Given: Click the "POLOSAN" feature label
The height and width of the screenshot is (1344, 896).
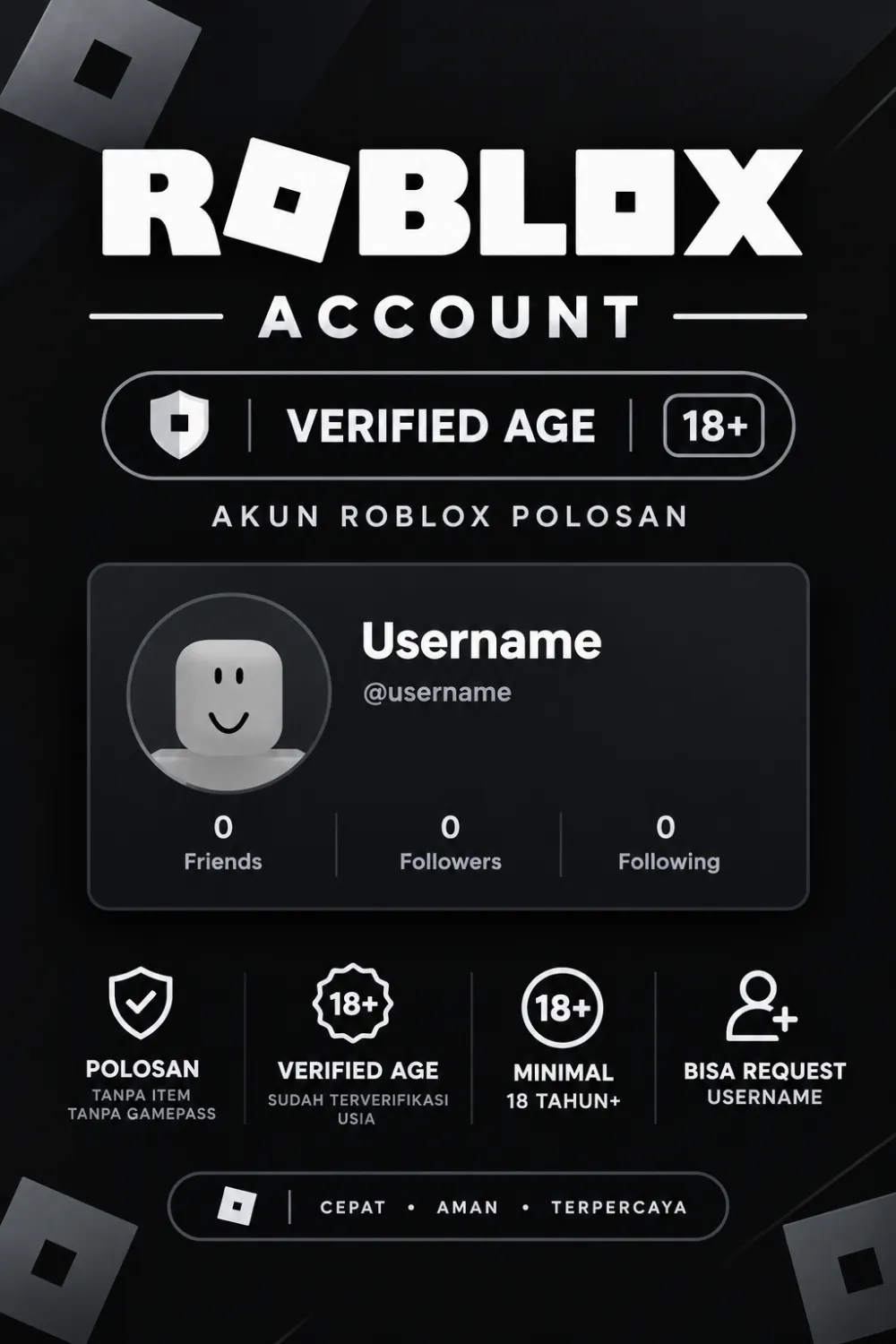Looking at the screenshot, I should click(x=142, y=1069).
